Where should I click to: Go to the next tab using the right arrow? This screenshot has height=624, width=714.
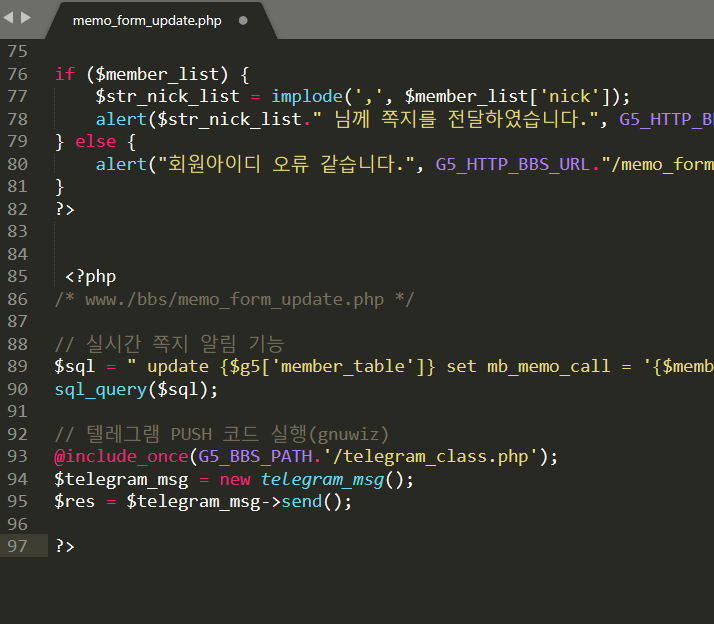pyautogui.click(x=26, y=18)
